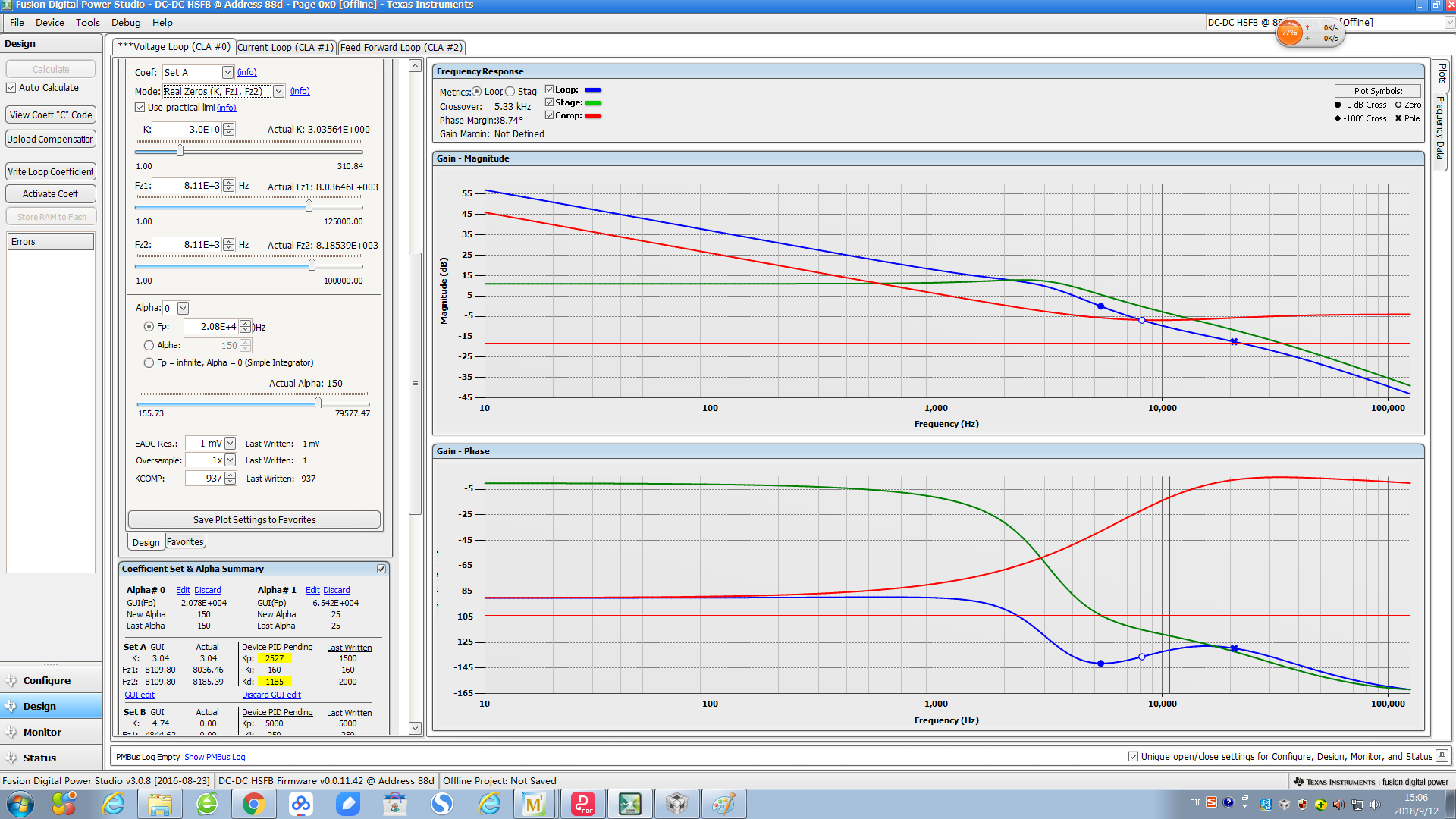Open the Paint palette icon in taskbar

[723, 804]
